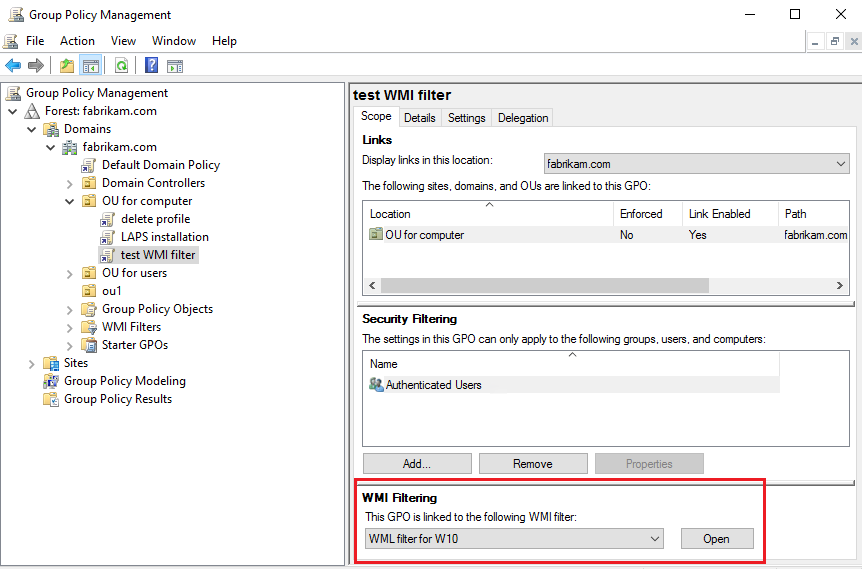Viewport: 862px width, 569px height.
Task: Click the Links list scroll right arrow
Action: 839,285
